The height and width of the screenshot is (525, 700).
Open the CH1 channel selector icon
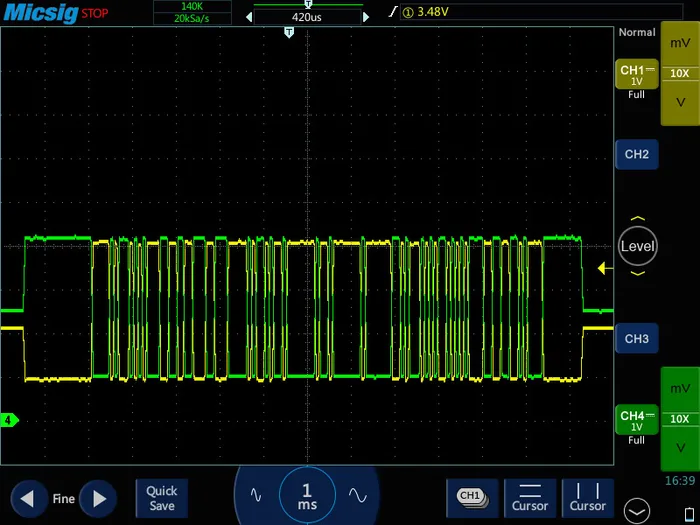coord(471,496)
